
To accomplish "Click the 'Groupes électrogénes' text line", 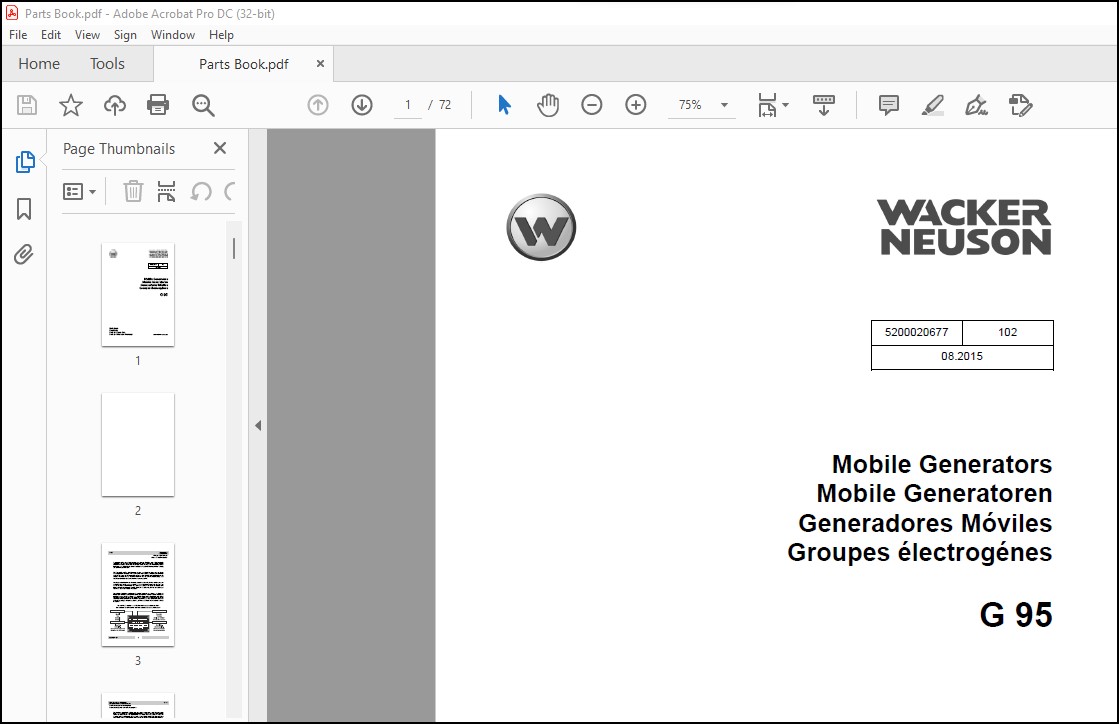I will [x=919, y=553].
